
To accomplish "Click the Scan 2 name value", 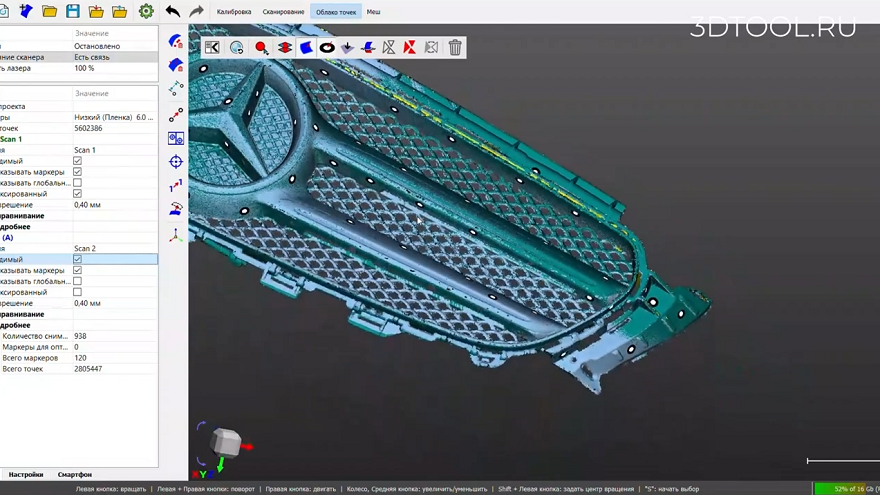I will (85, 249).
